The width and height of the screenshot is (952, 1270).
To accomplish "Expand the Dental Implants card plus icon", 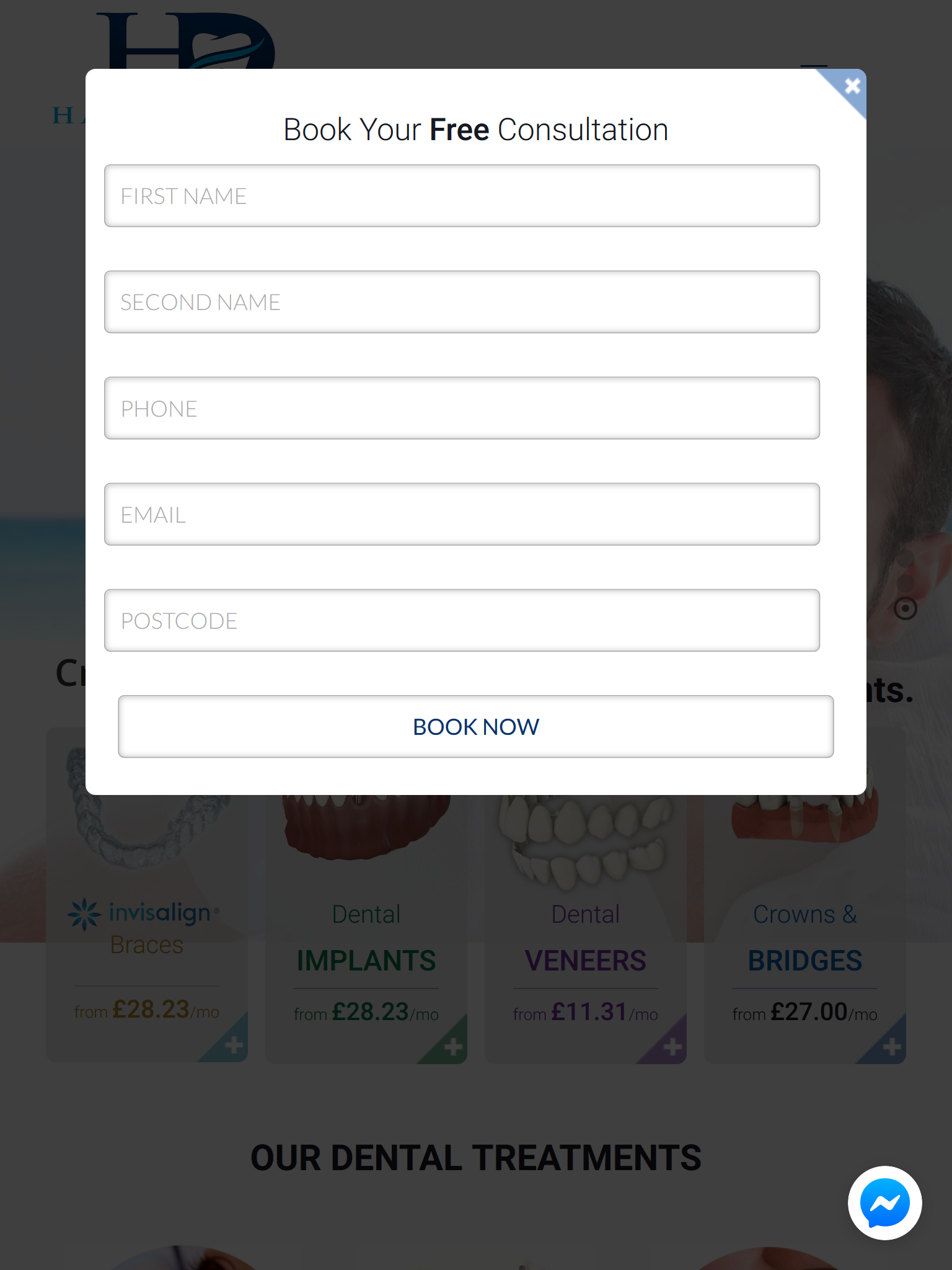I will [x=452, y=1047].
